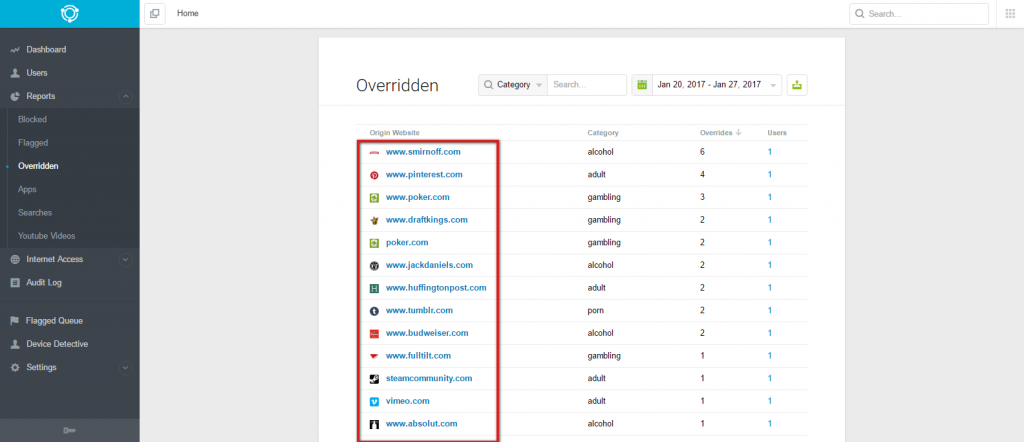Open the apps grid icon at the top right
Viewport: 1024px width, 442px height.
coord(1010,14)
